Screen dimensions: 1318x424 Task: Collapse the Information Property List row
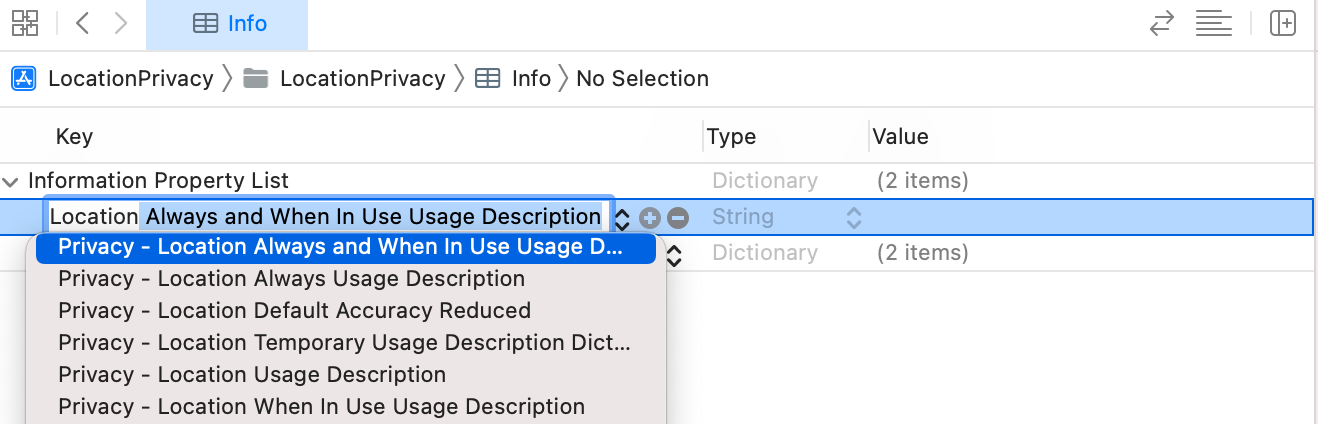(x=11, y=182)
